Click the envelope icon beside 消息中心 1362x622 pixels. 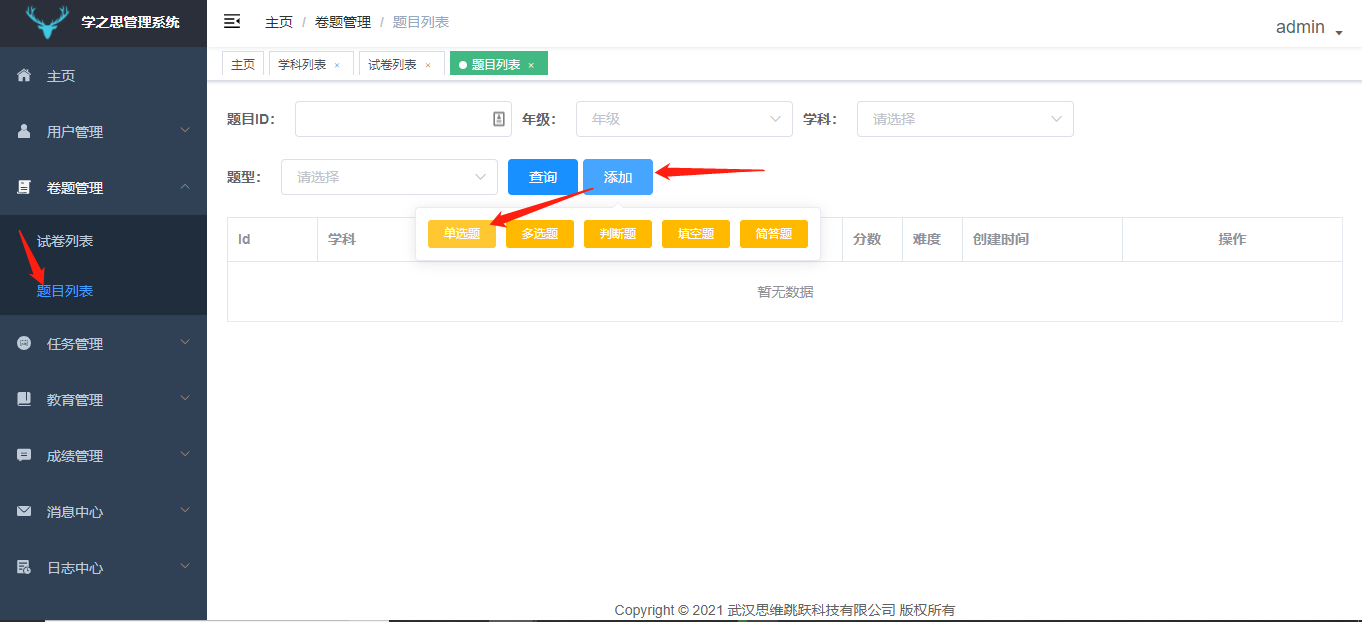[24, 511]
